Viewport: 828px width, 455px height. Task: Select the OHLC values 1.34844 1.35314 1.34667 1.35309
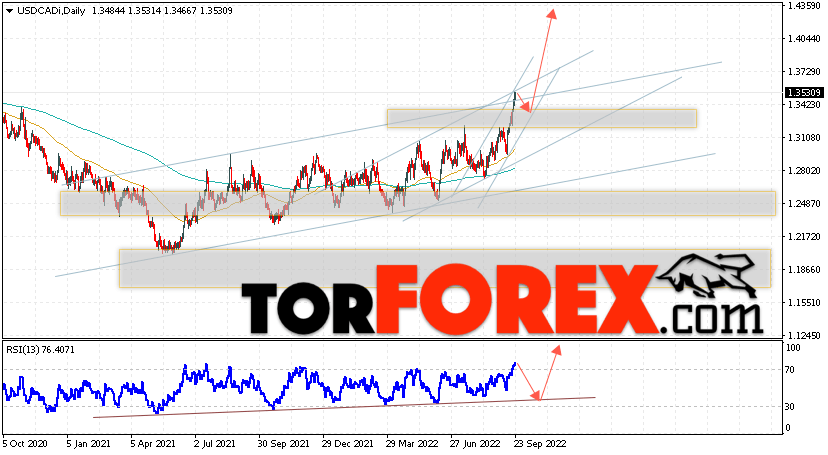pyautogui.click(x=162, y=11)
